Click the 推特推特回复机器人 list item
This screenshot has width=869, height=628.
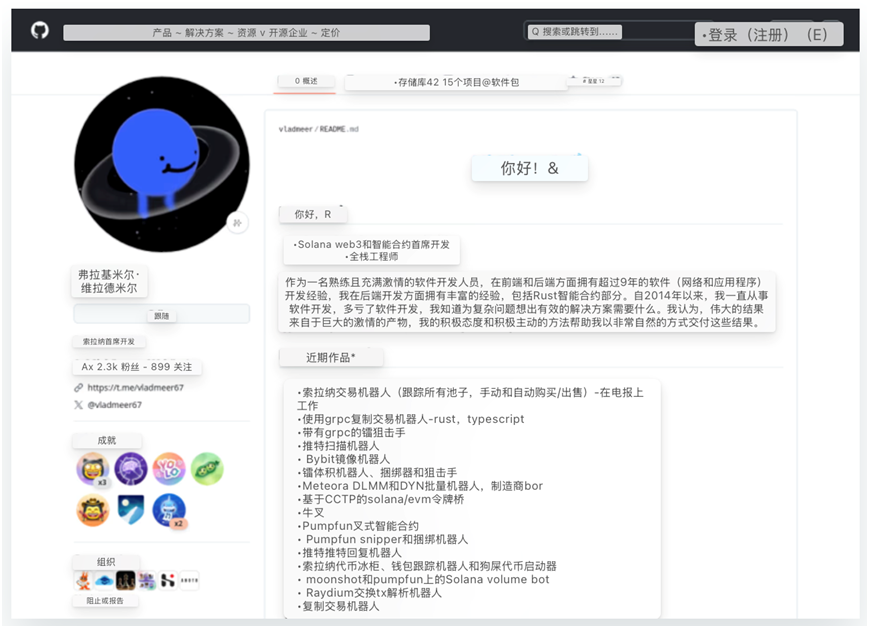pyautogui.click(x=350, y=553)
